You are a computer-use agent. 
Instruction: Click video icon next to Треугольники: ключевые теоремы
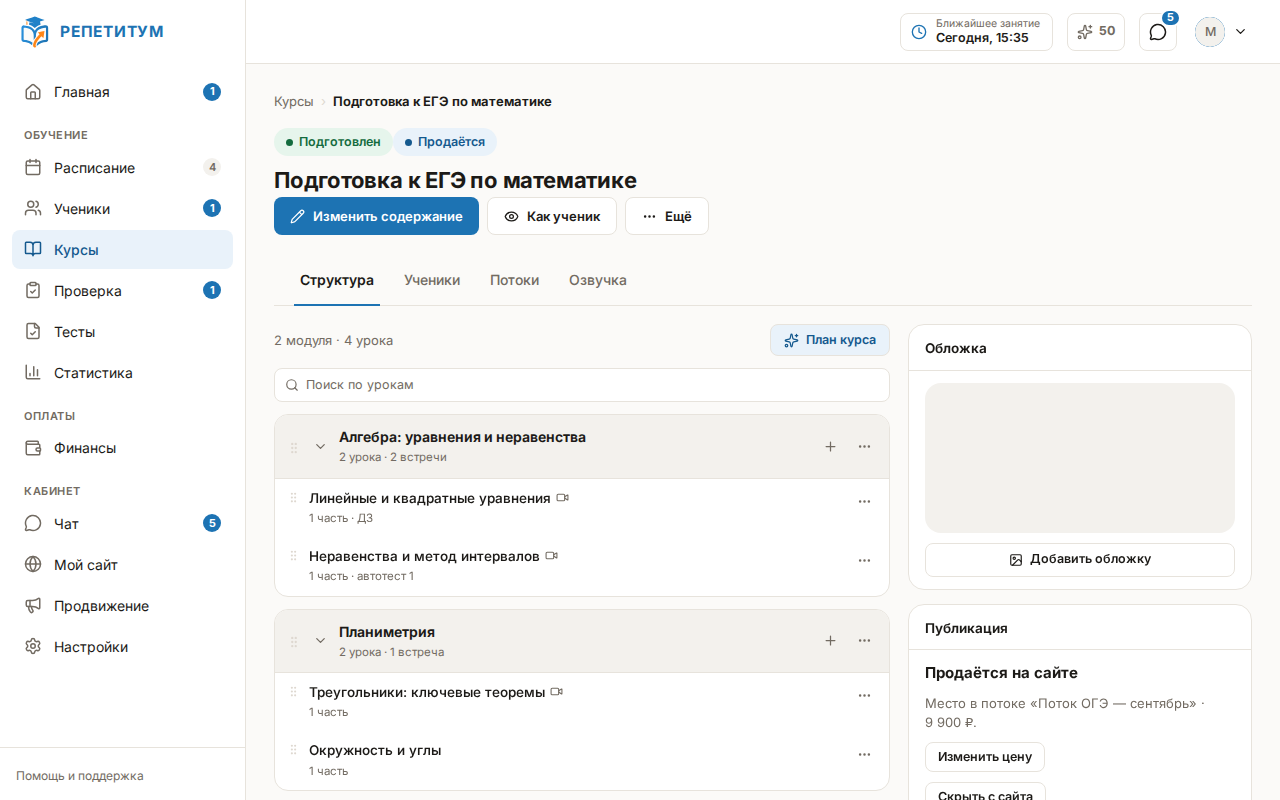(x=557, y=692)
